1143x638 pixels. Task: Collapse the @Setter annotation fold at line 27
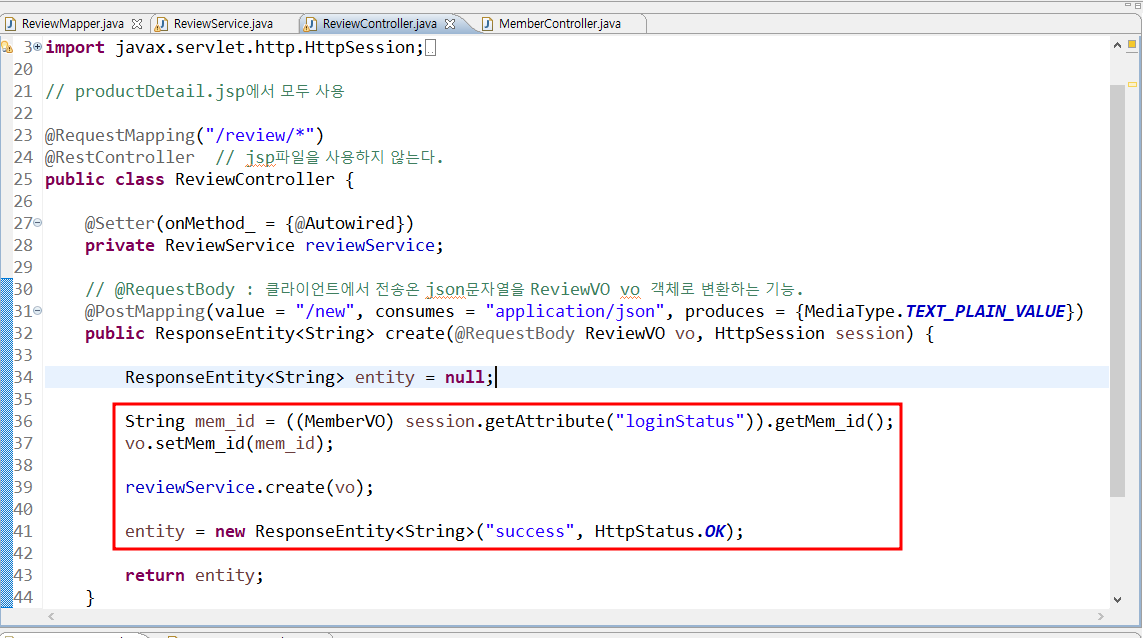coord(37,223)
